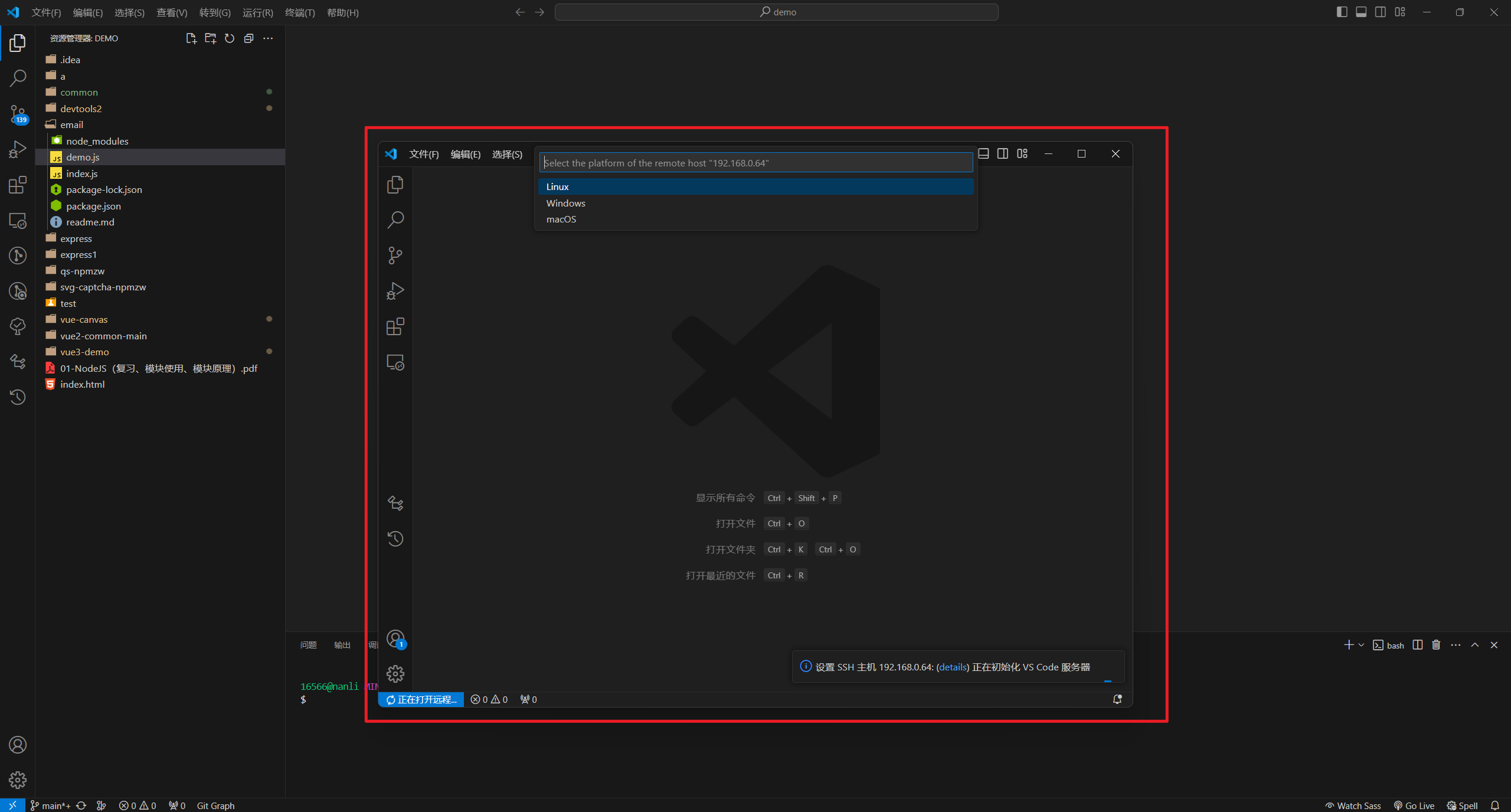
Task: Open index.html in the explorer
Action: pyautogui.click(x=82, y=384)
